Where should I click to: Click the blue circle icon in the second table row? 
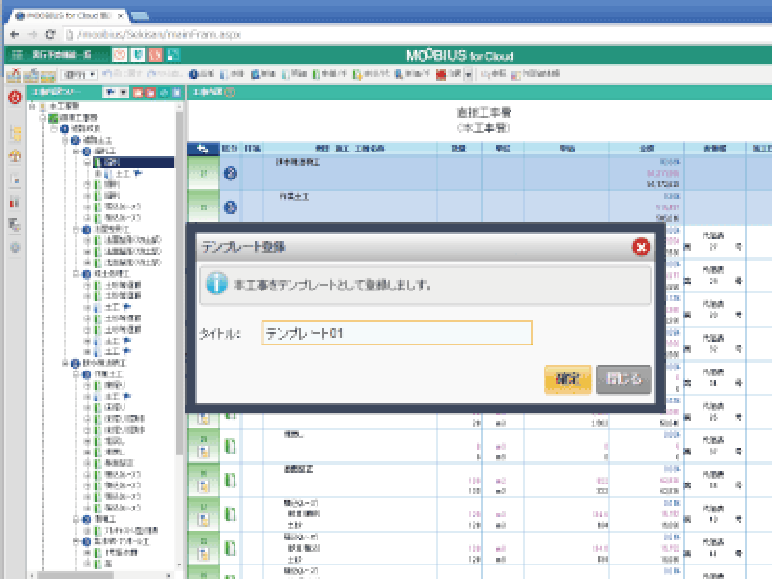pos(230,207)
